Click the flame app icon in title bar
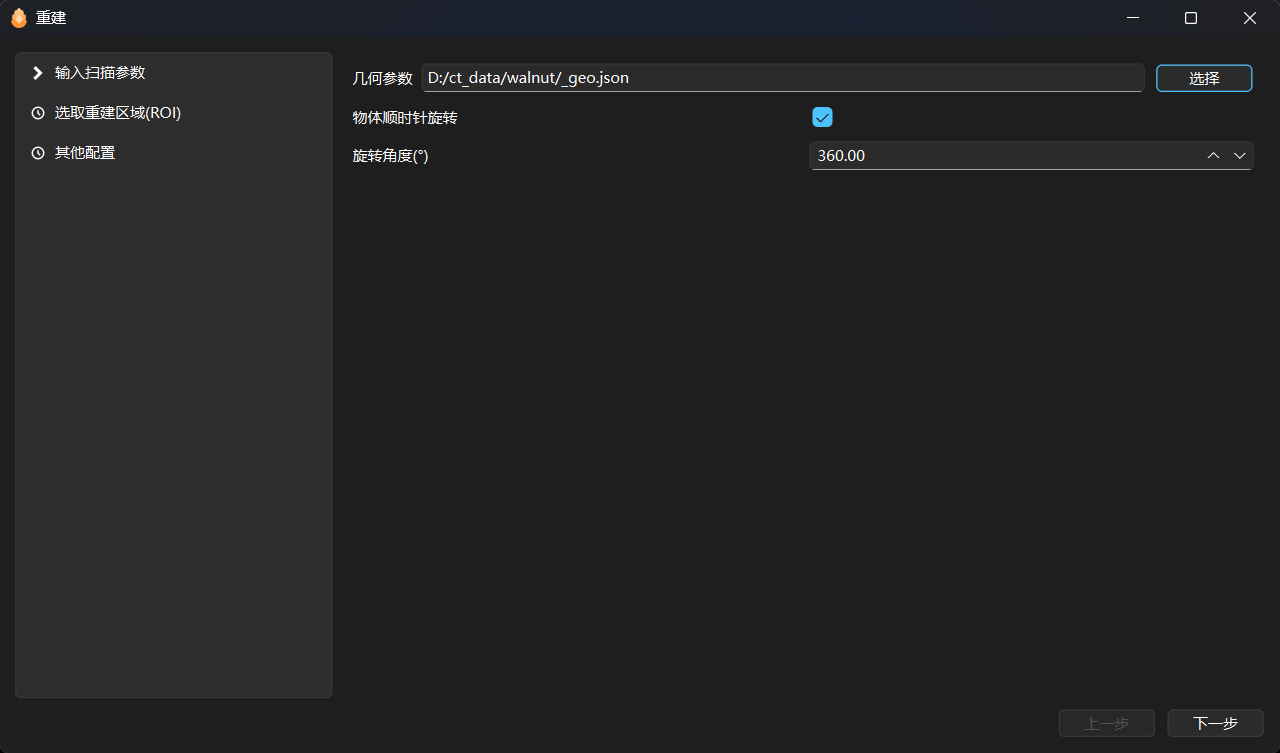Image resolution: width=1280 pixels, height=753 pixels. tap(18, 18)
